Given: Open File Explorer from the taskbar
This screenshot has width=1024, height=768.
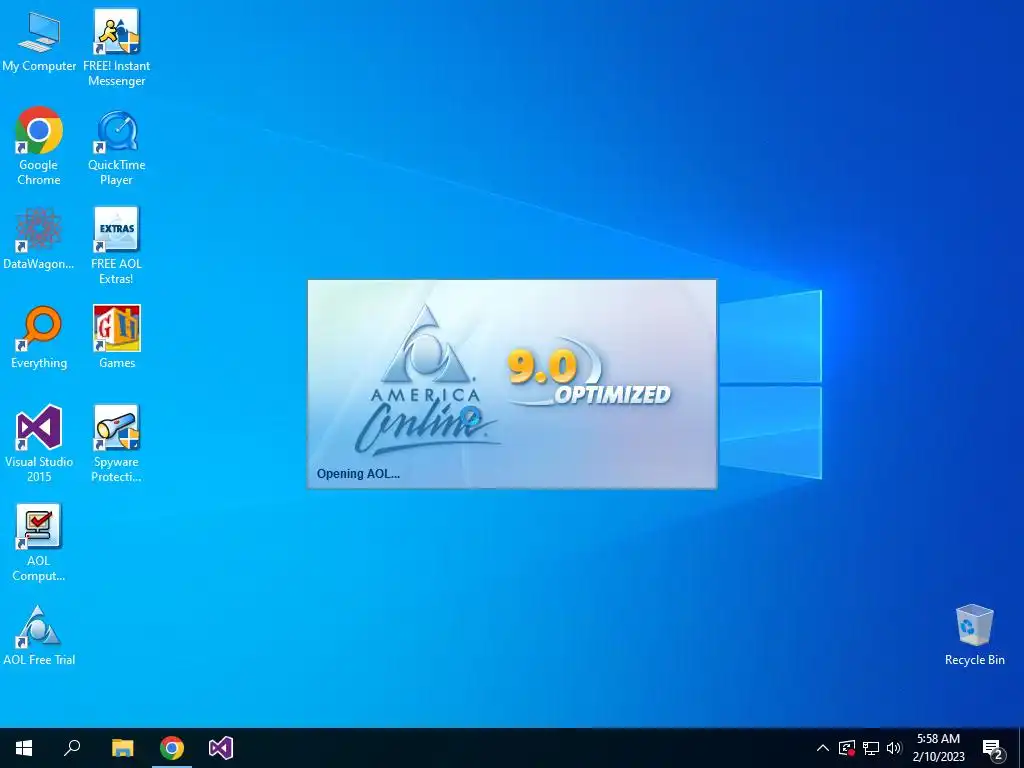Looking at the screenshot, I should (122, 748).
